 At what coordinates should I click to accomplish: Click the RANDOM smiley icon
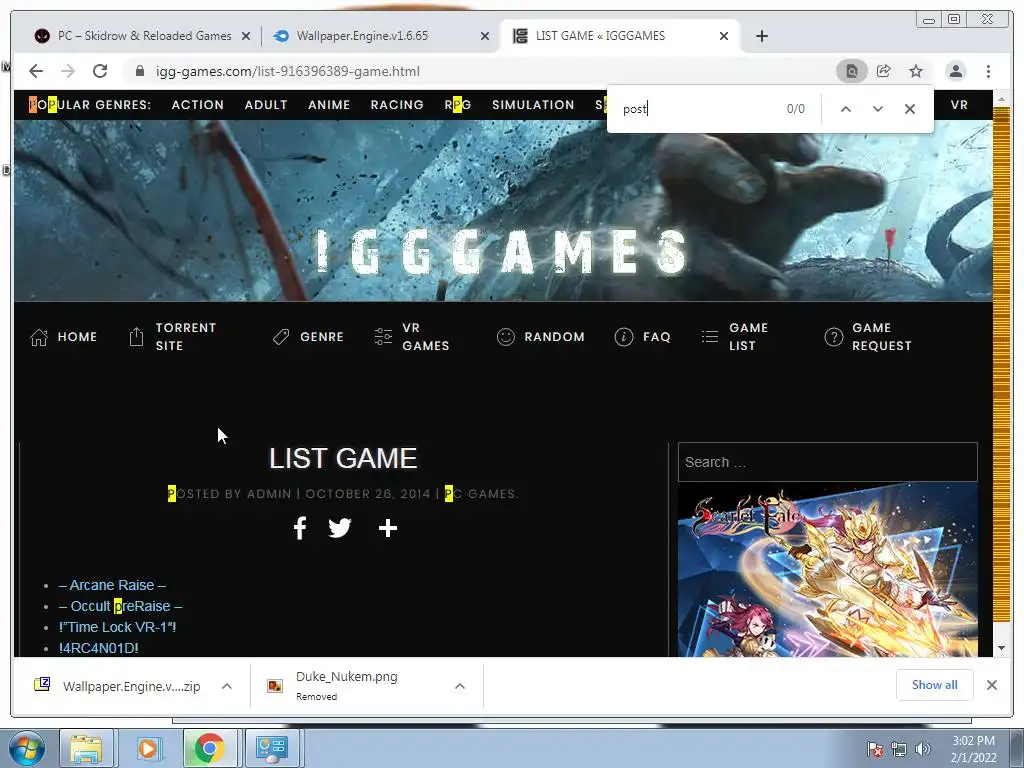pos(505,337)
